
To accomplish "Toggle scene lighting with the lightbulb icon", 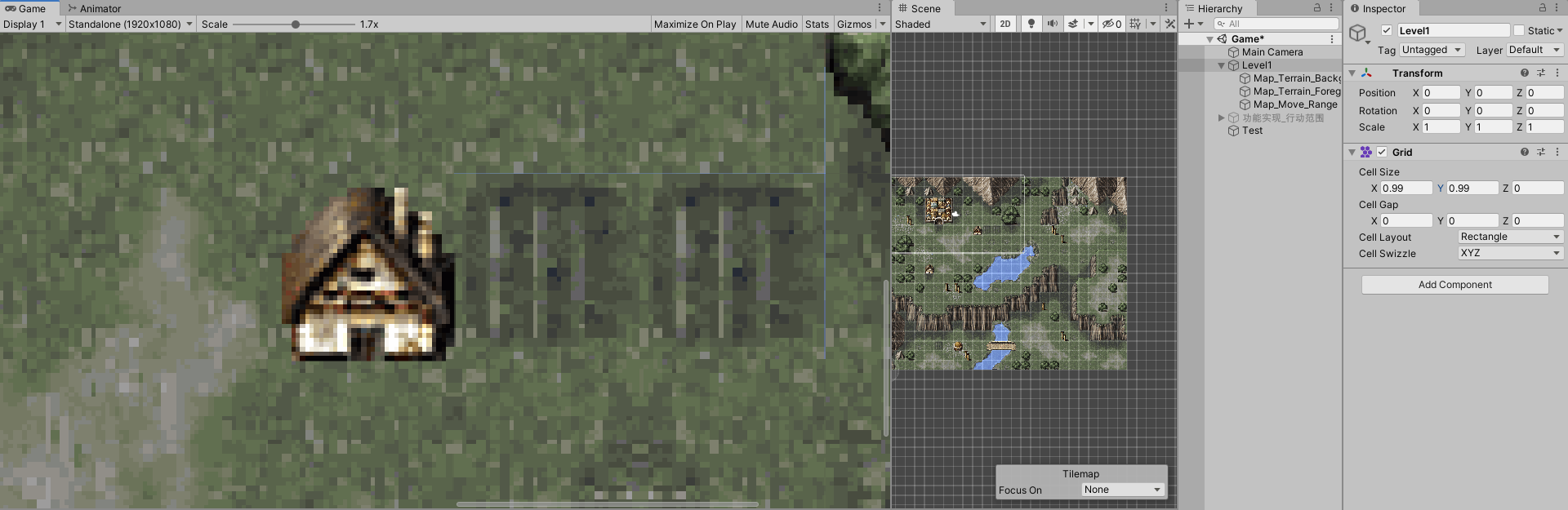I will tap(1031, 24).
